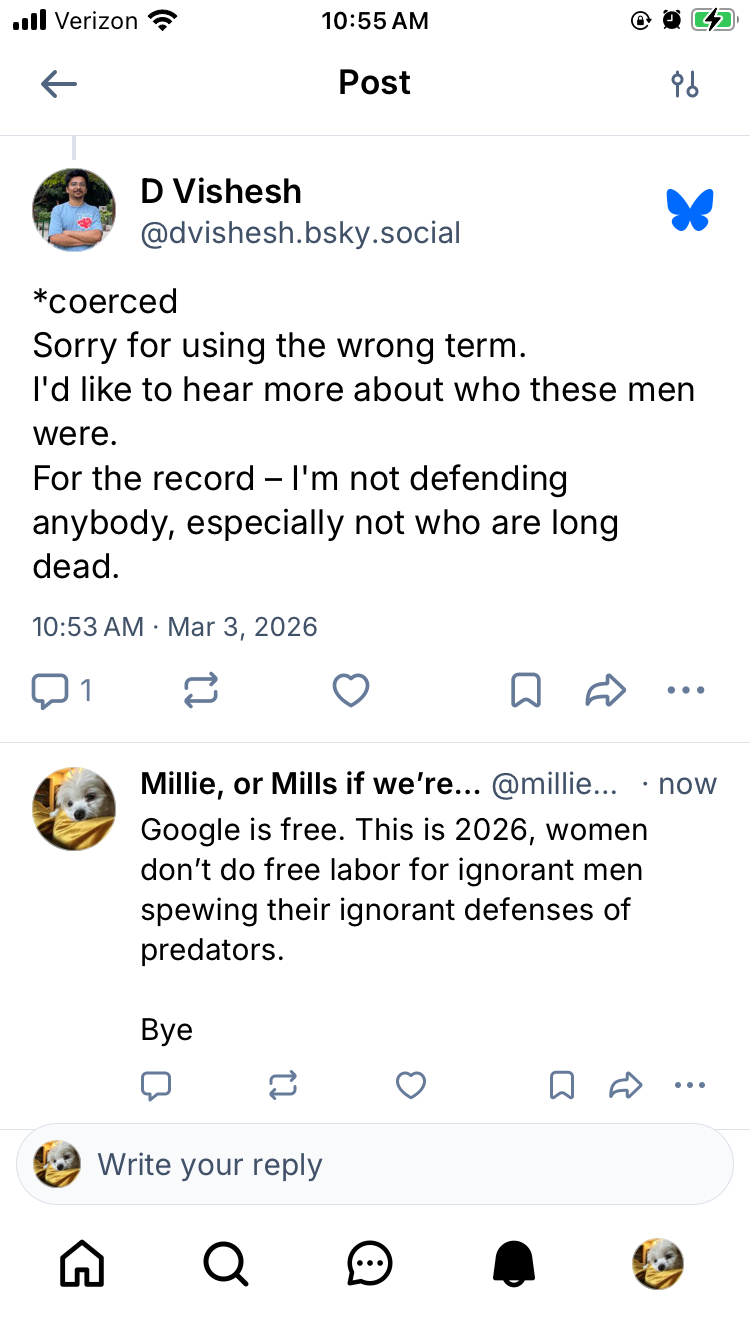Like Millie's reply

click(x=411, y=1085)
